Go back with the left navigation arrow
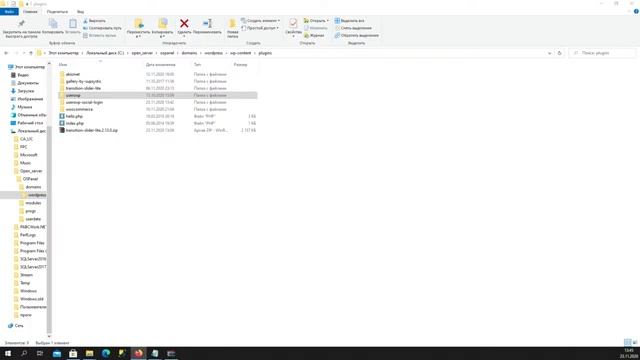The width and height of the screenshot is (640, 360). click(6, 53)
